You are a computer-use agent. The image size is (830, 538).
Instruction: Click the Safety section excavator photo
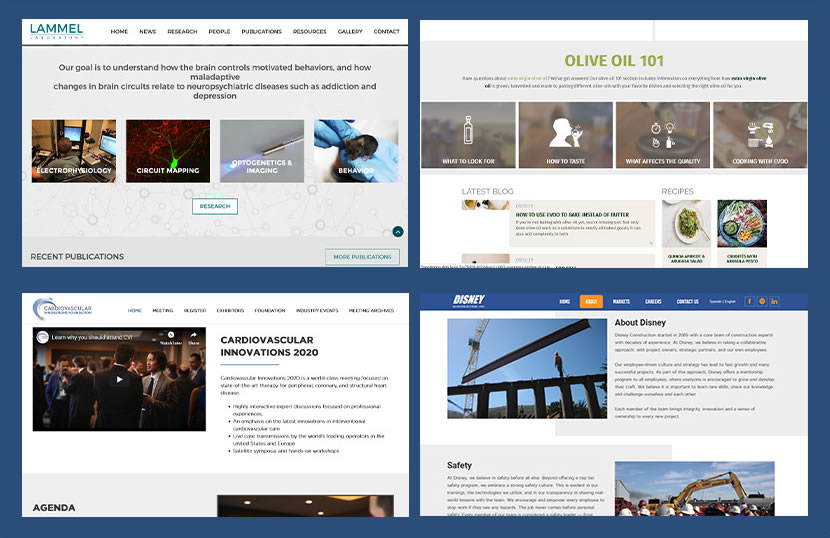pyautogui.click(x=694, y=488)
